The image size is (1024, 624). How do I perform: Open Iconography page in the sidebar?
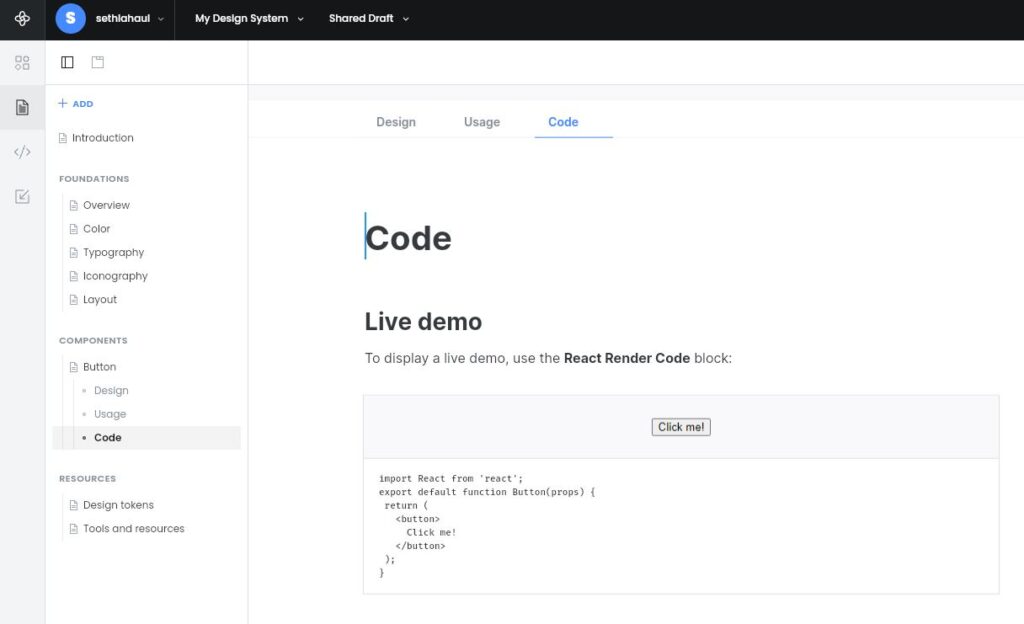(x=115, y=276)
